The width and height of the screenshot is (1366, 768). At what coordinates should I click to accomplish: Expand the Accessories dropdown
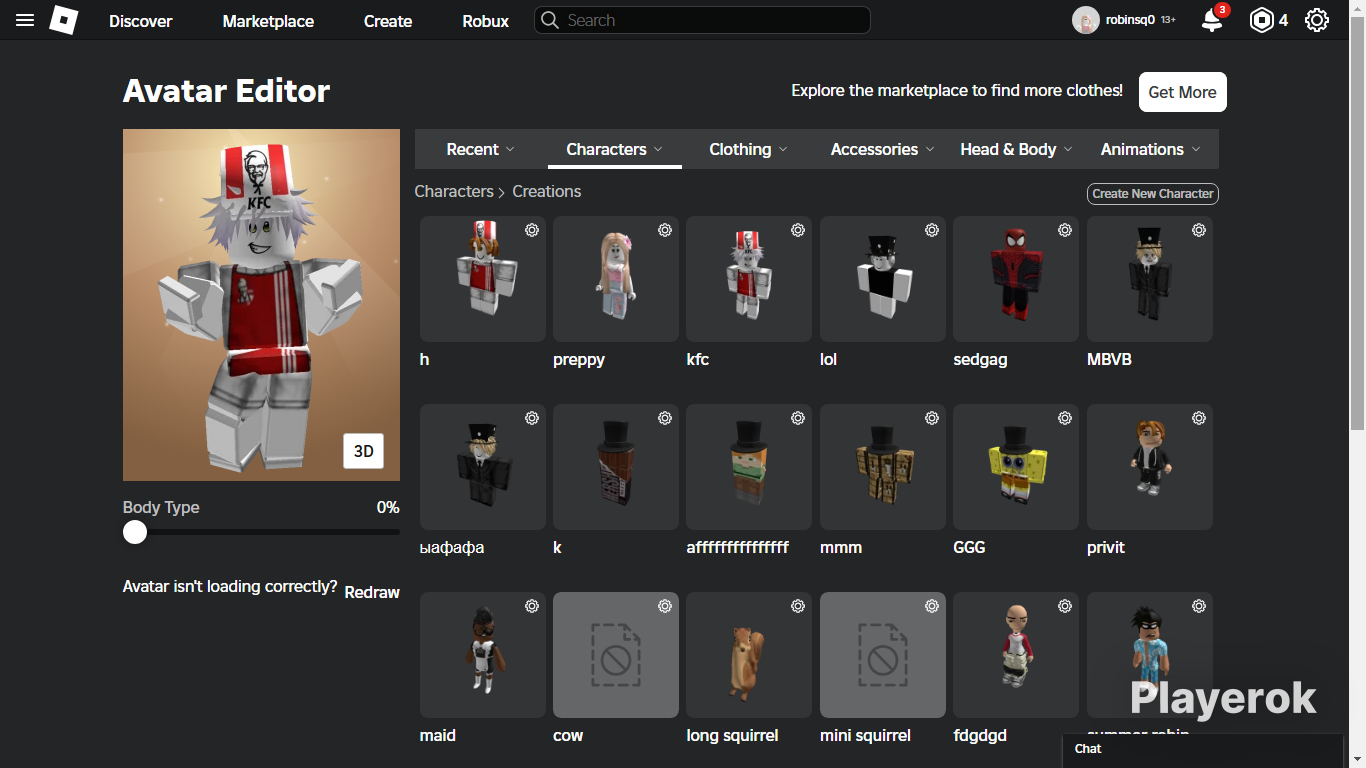883,149
